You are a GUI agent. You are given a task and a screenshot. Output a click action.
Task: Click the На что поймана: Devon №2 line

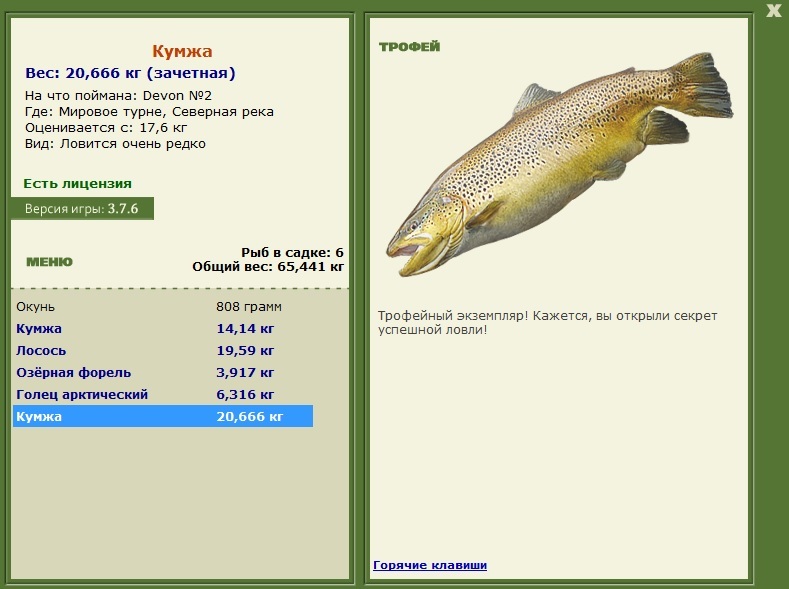tap(118, 96)
